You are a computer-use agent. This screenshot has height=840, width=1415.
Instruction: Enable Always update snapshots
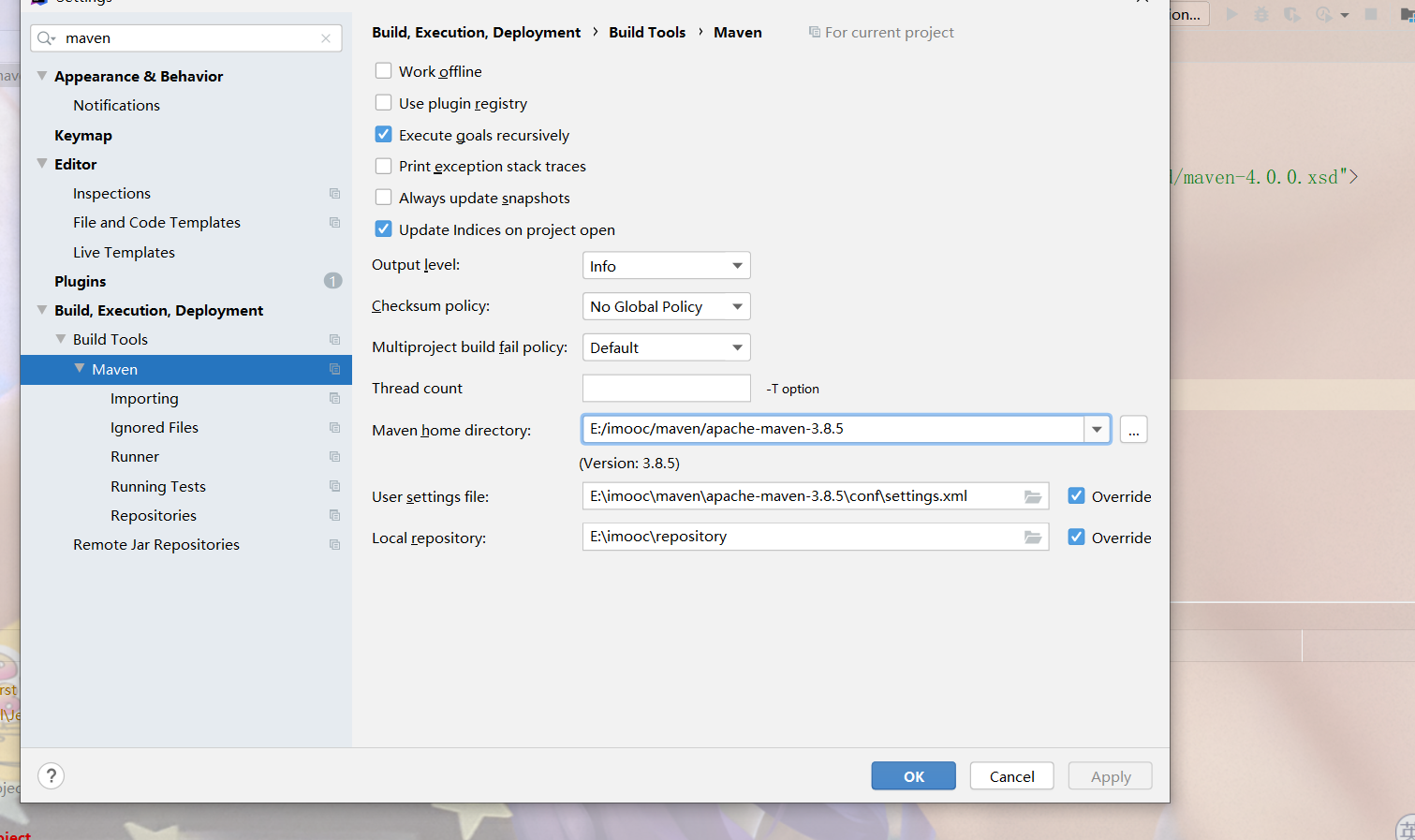pyautogui.click(x=383, y=197)
